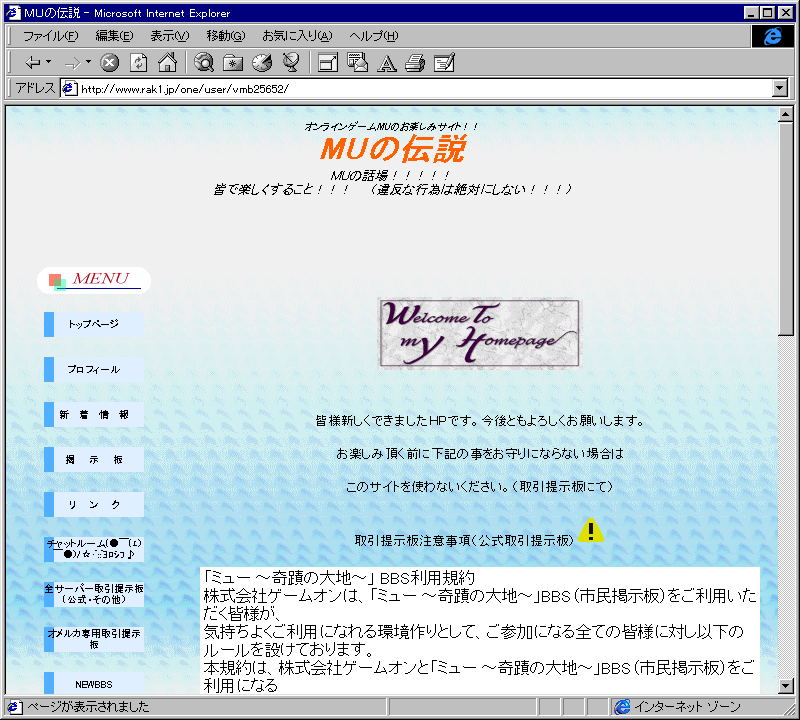800x720 pixels.
Task: Click the Internet Explorer logo throbber
Action: 772,36
